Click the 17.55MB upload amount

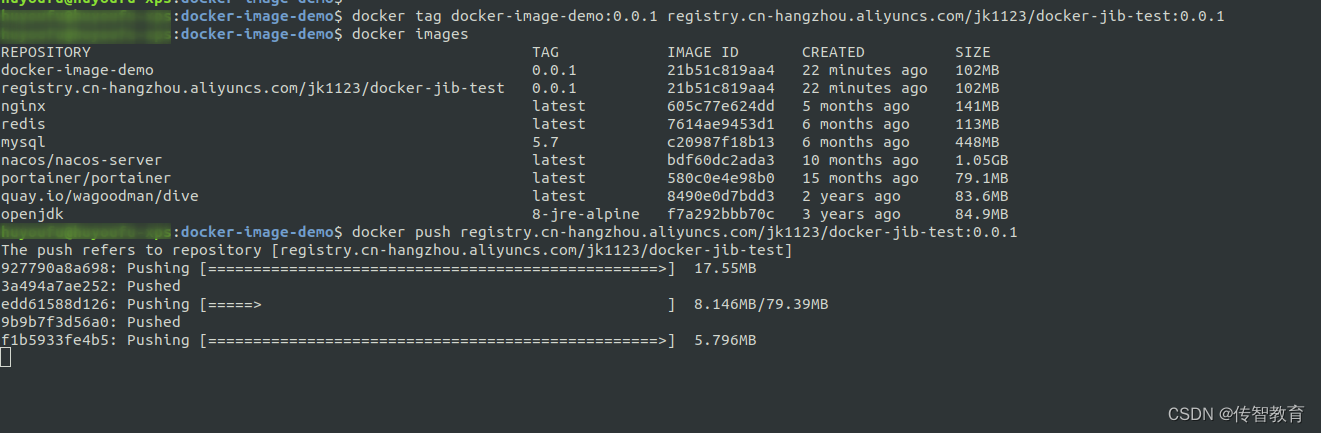click(725, 268)
